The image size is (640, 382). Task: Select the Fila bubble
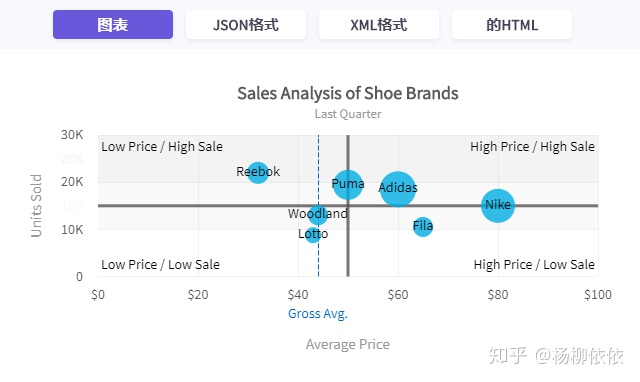(422, 227)
